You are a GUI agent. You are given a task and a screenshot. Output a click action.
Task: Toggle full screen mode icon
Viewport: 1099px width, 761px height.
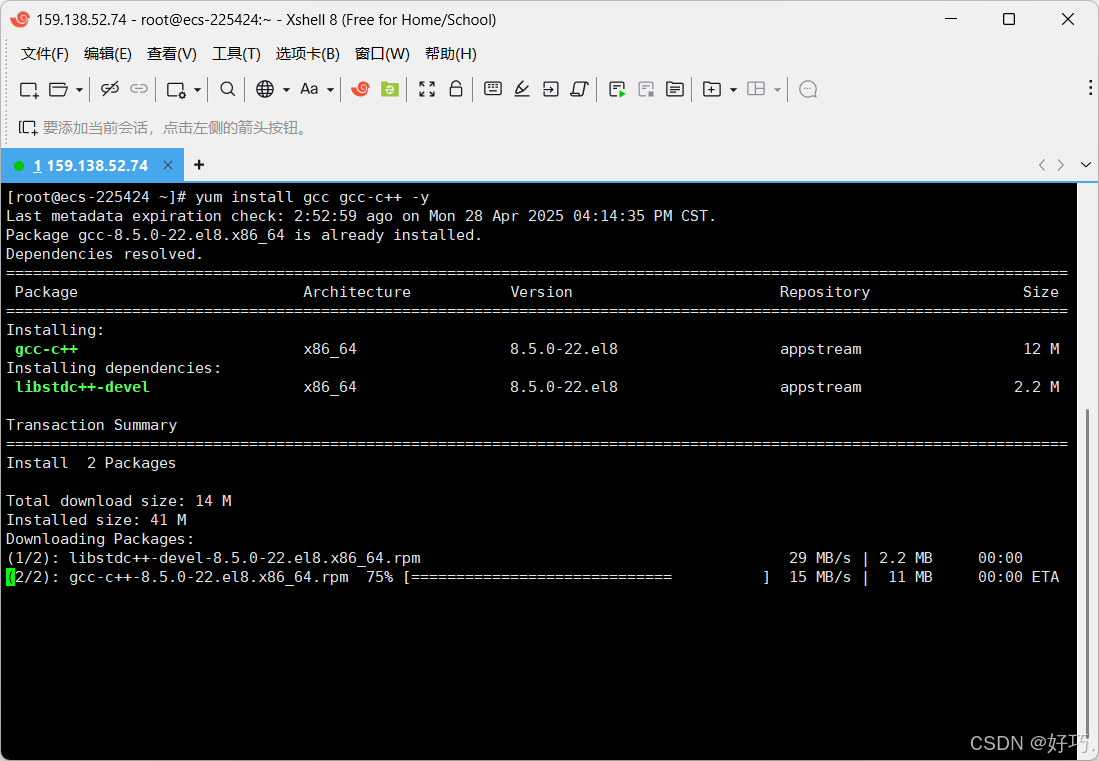[427, 89]
